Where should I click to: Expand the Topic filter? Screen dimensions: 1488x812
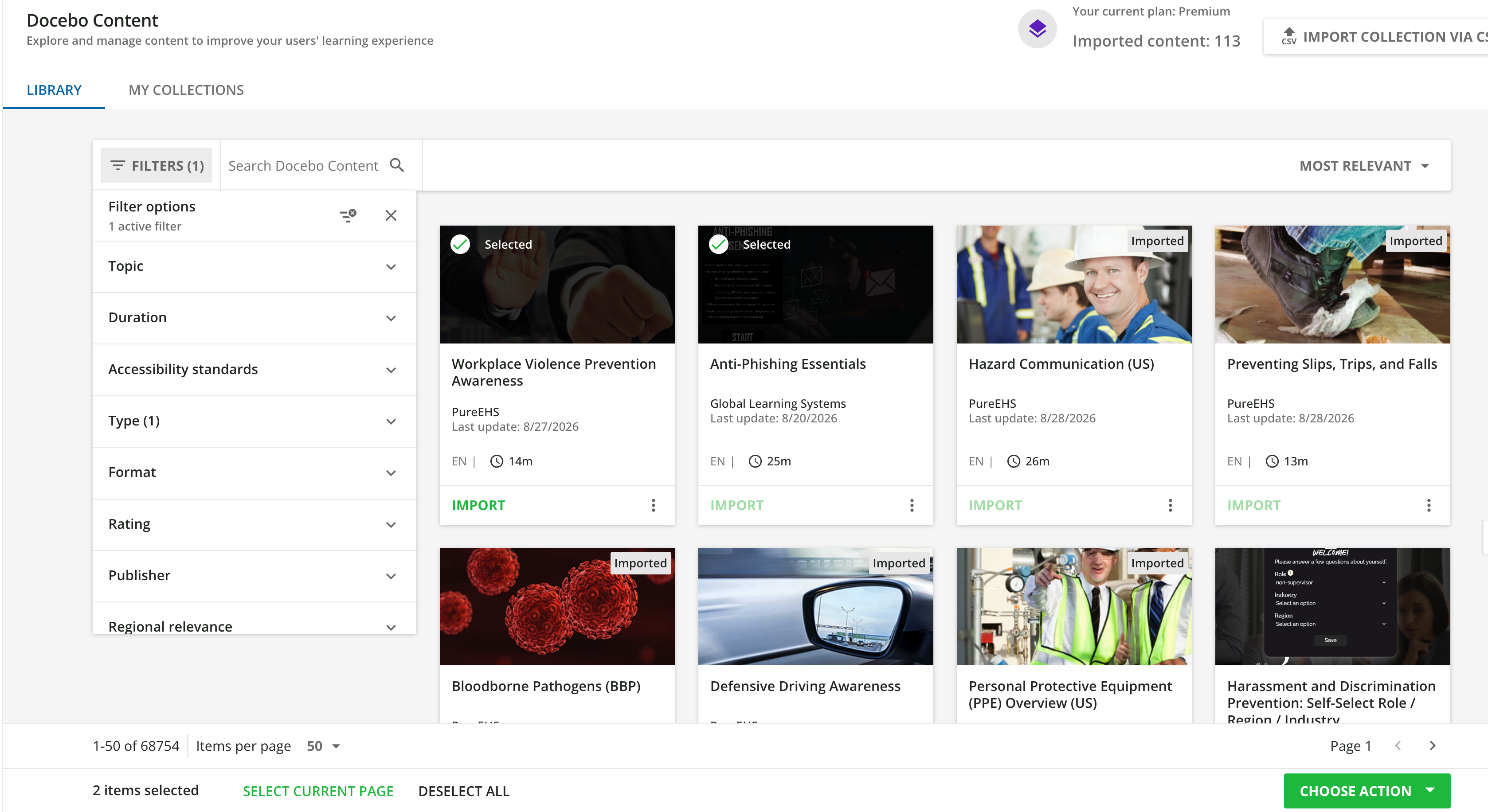tap(254, 266)
